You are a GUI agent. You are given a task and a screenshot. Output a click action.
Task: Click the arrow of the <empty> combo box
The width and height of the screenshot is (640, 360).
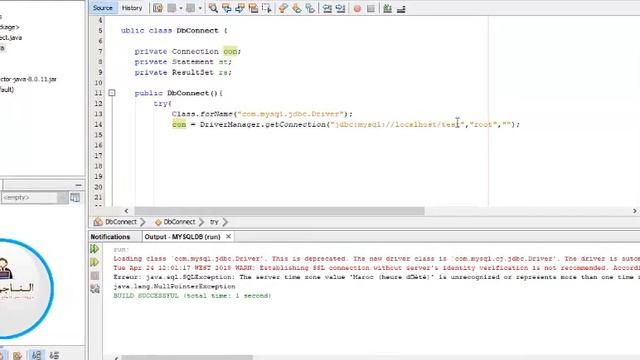[62, 198]
